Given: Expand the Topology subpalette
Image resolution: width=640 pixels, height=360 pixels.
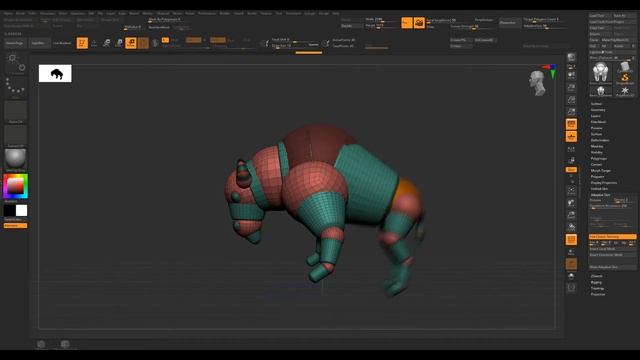Looking at the screenshot, I should [x=598, y=288].
